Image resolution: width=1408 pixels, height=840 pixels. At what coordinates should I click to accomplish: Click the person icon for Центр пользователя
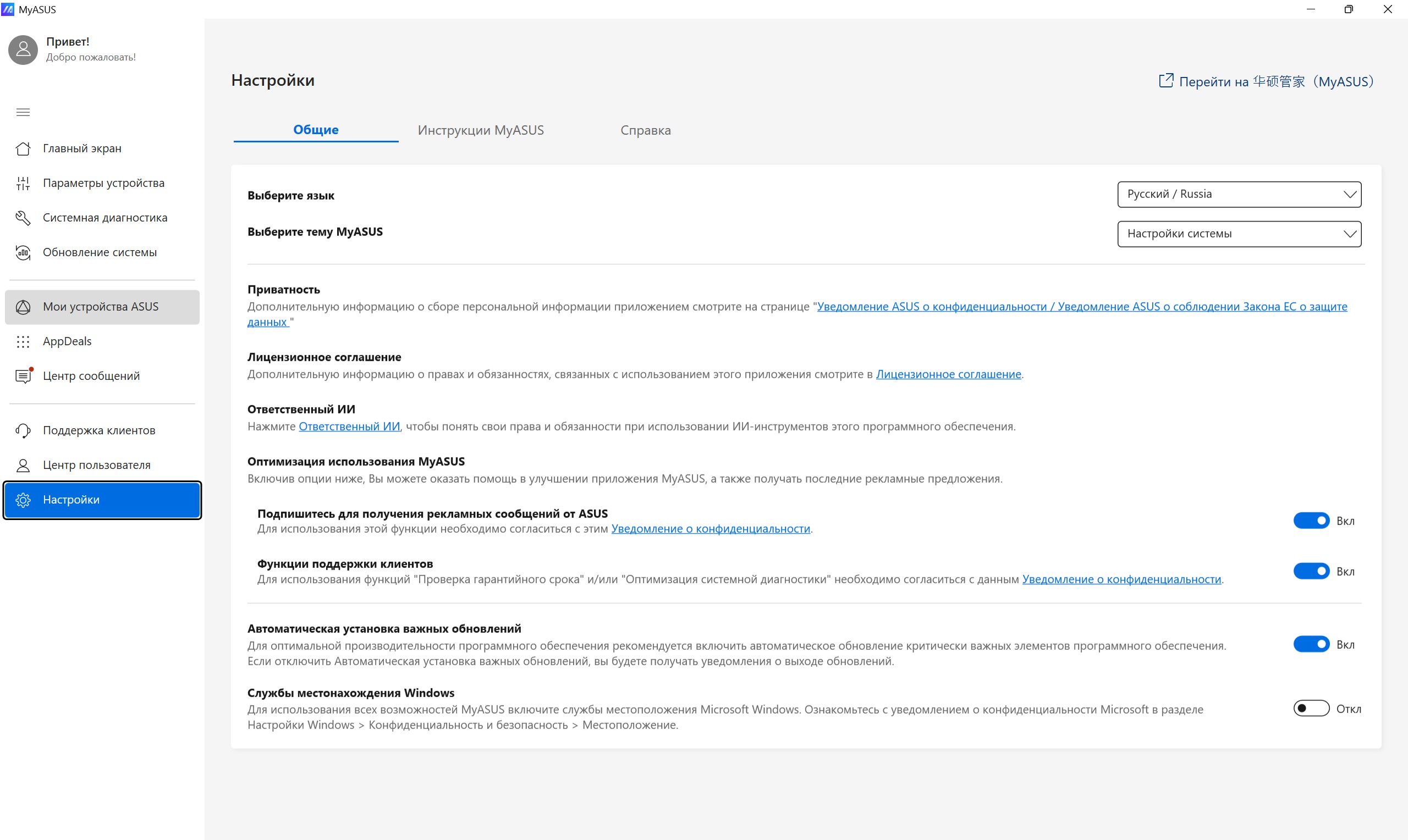coord(23,465)
